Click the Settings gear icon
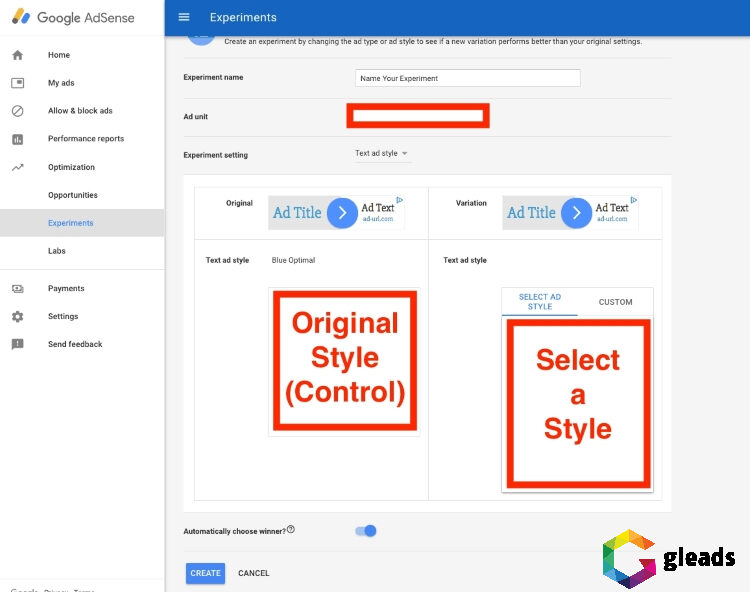Viewport: 750px width, 592px height. [18, 317]
